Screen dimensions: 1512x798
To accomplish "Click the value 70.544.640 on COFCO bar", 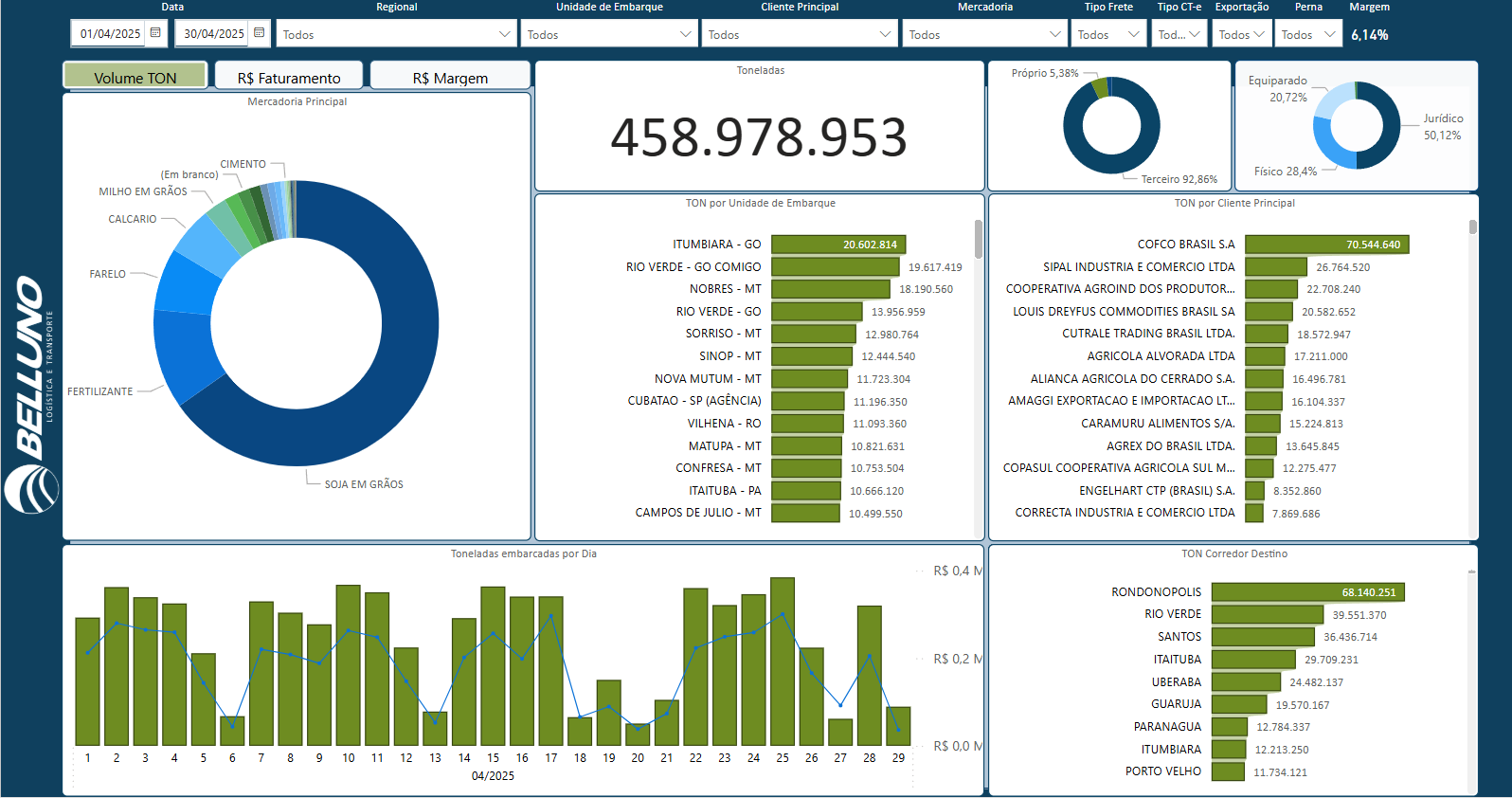I will 1373,245.
